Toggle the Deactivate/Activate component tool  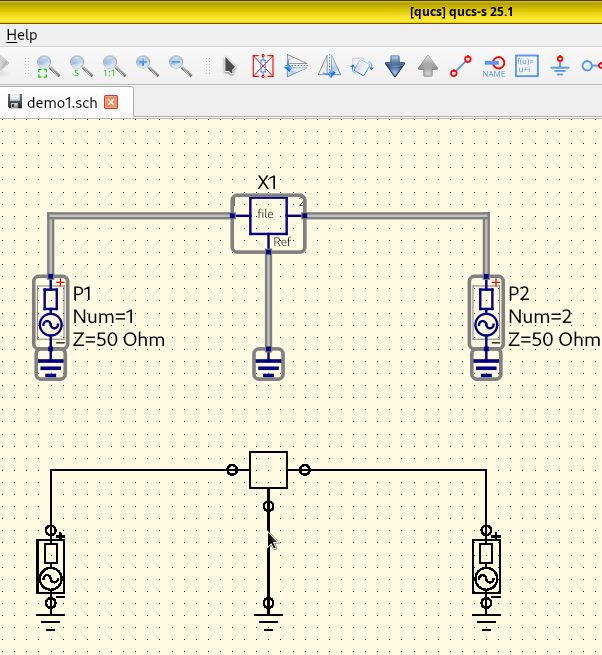[262, 67]
